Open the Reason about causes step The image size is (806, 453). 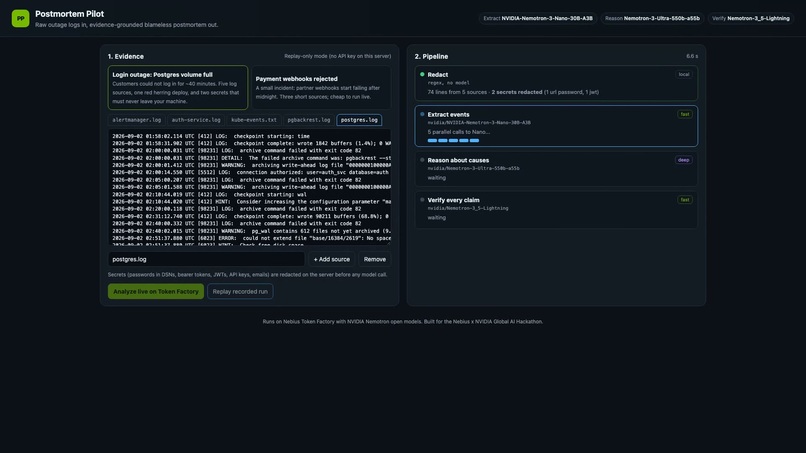pyautogui.click(x=556, y=168)
